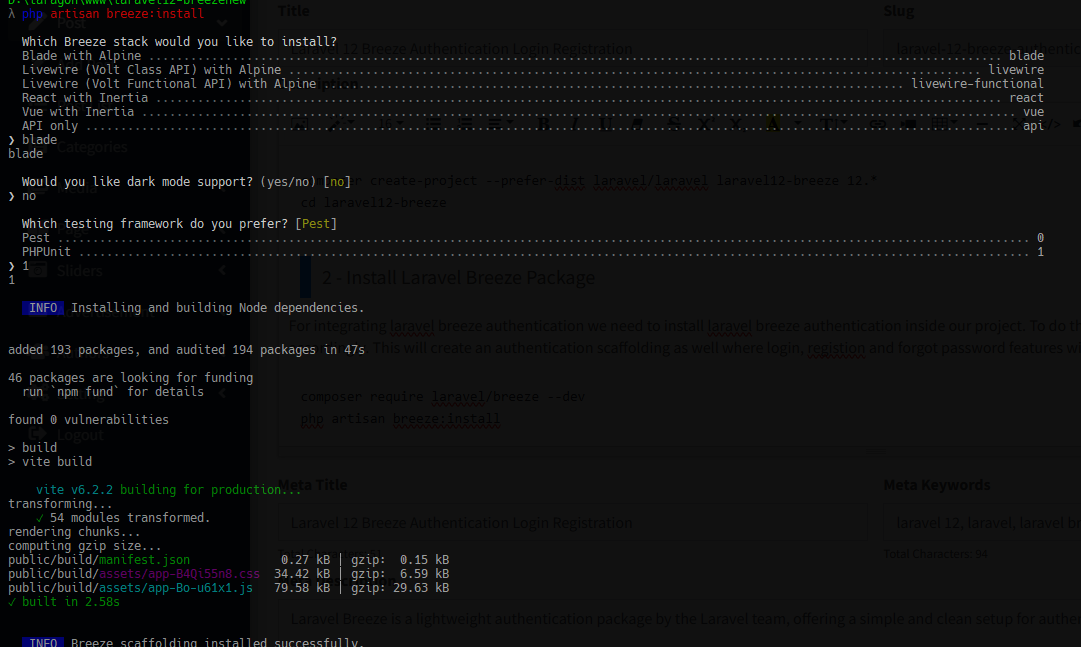Click Logout in the sidebar

click(x=80, y=434)
